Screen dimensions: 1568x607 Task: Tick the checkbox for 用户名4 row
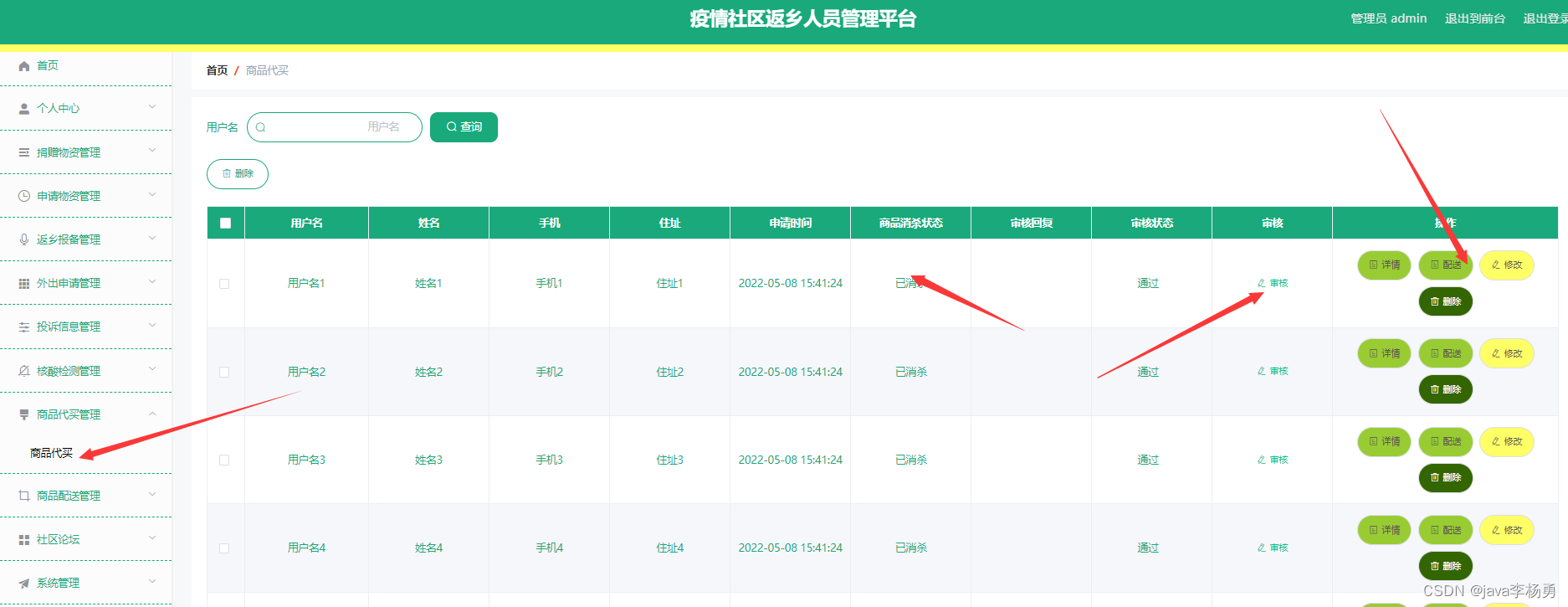click(224, 548)
